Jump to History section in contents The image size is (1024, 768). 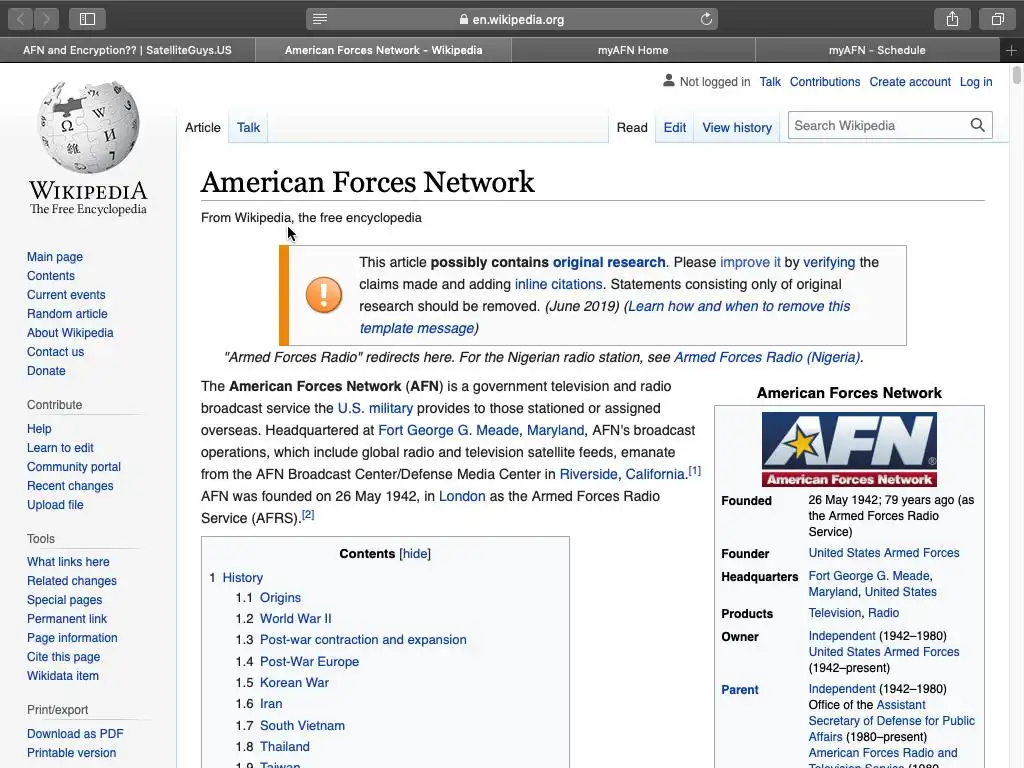click(x=242, y=577)
